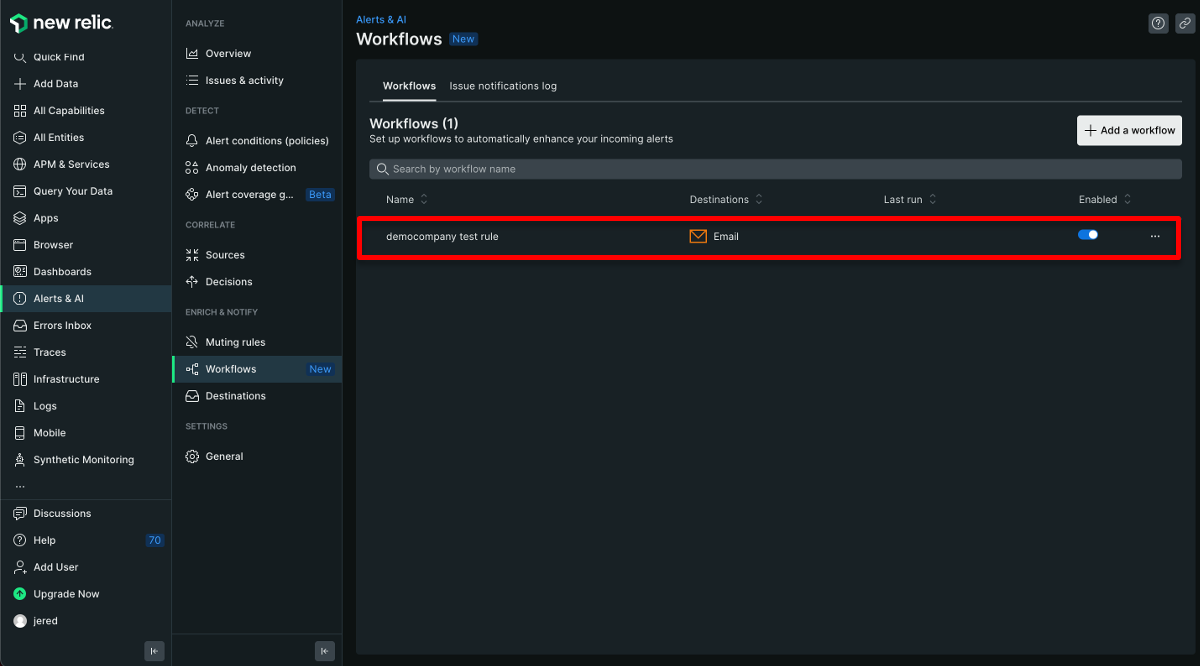This screenshot has width=1200, height=666.
Task: Open the help question mark icon
Action: coord(1157,22)
